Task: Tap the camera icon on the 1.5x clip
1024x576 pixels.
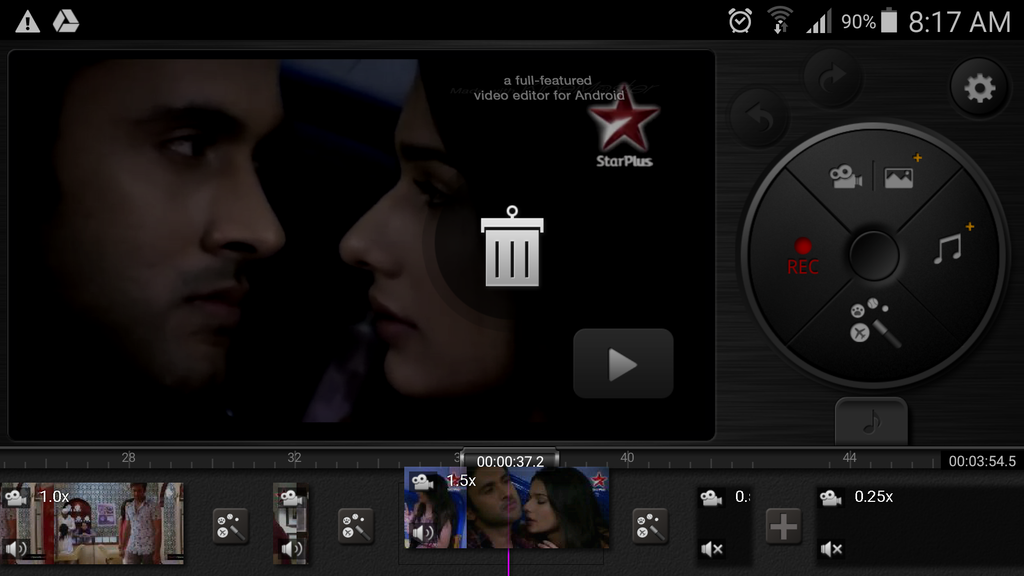Action: coord(423,482)
